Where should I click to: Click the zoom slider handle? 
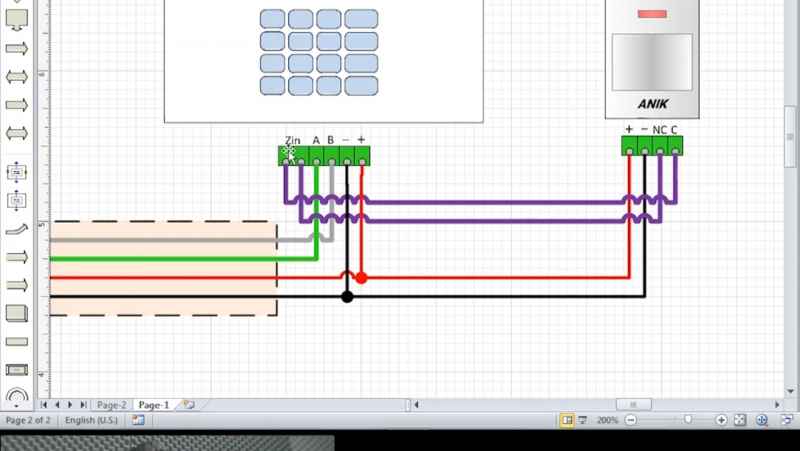click(x=686, y=421)
